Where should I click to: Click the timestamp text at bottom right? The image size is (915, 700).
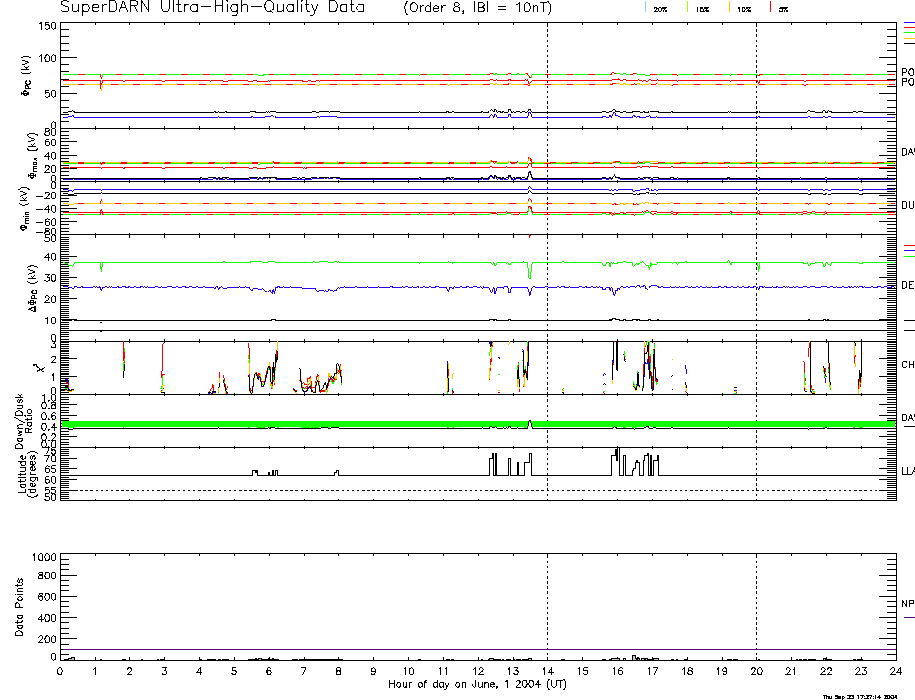867,696
